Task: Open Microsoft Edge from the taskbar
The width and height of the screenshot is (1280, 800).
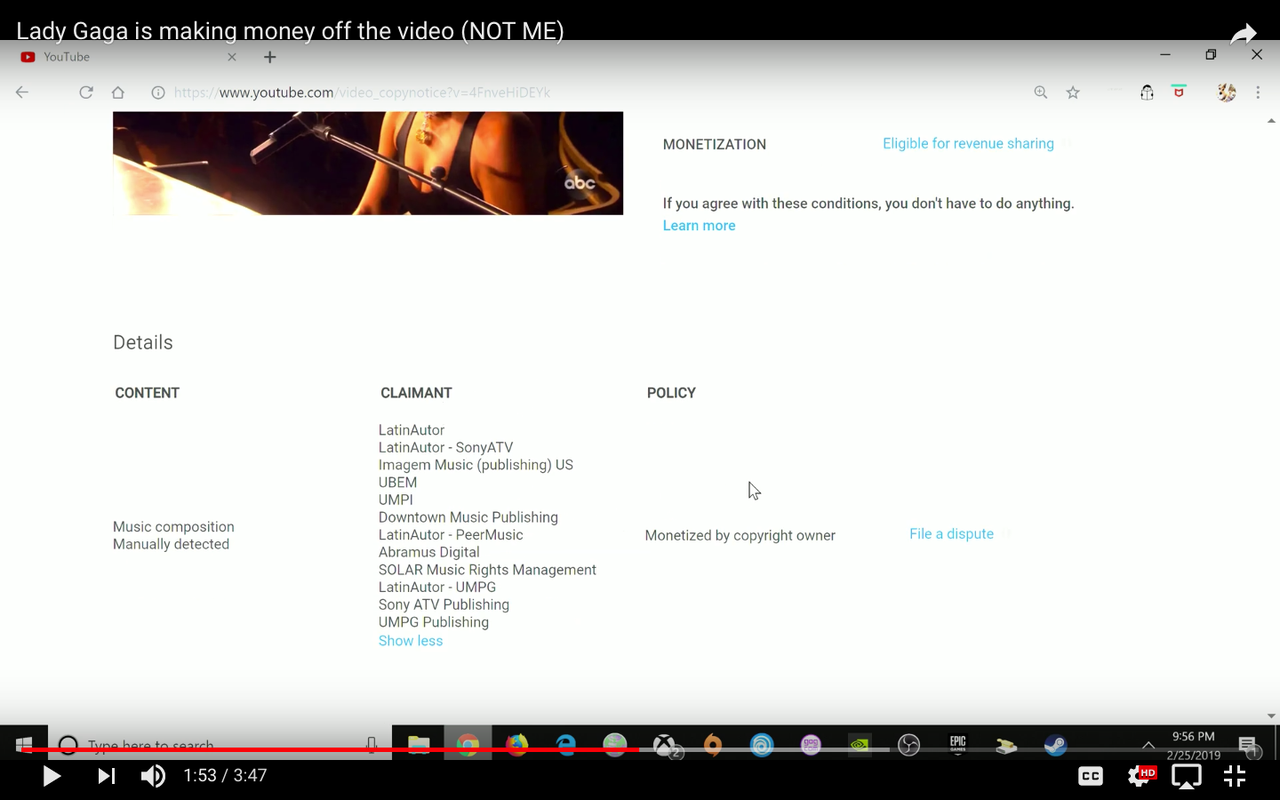Action: pos(566,745)
